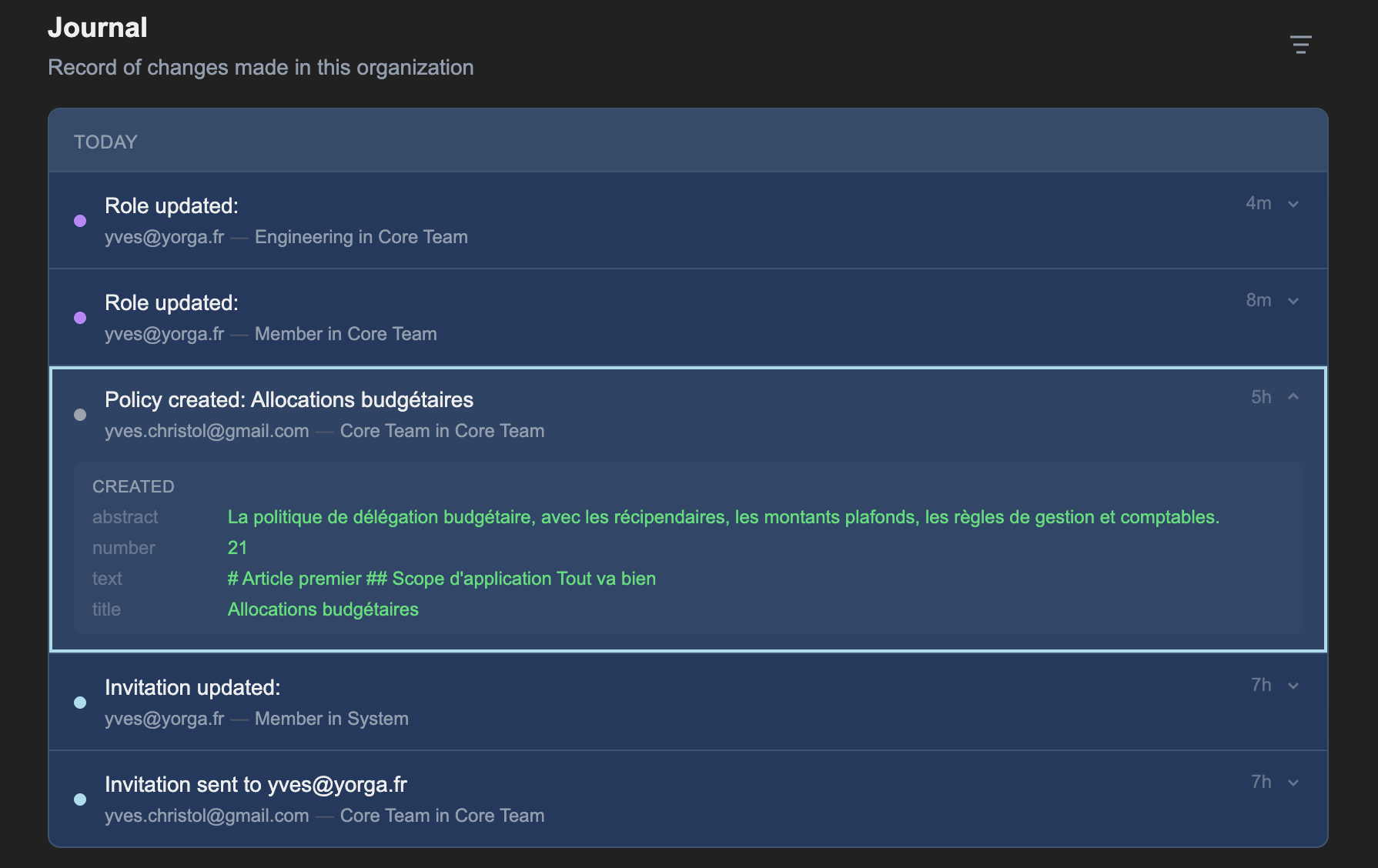Click the green Article premier text value
Viewport: 1378px width, 868px height.
pos(441,579)
